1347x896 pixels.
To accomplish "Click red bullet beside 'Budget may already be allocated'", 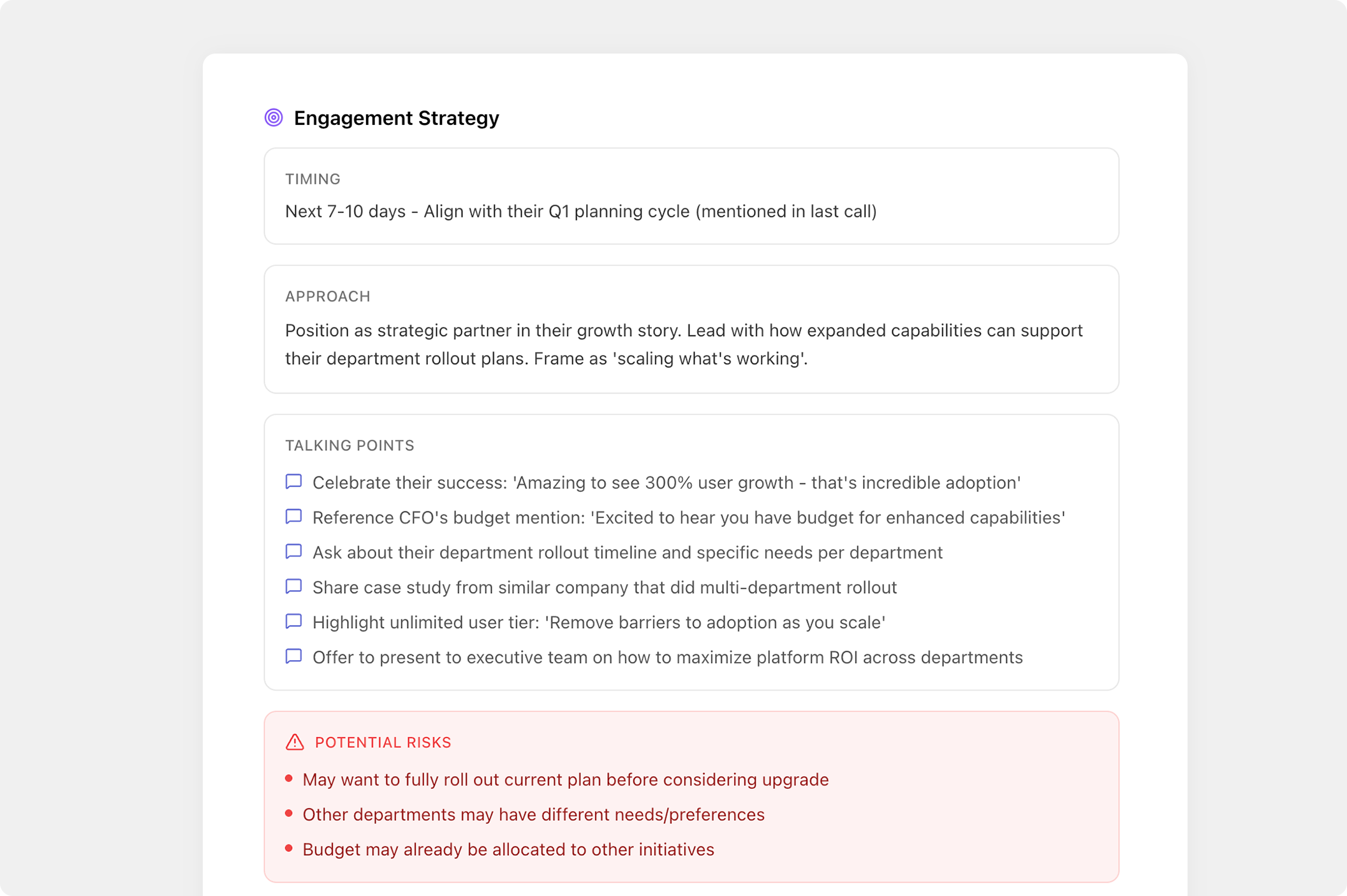I will pos(289,848).
